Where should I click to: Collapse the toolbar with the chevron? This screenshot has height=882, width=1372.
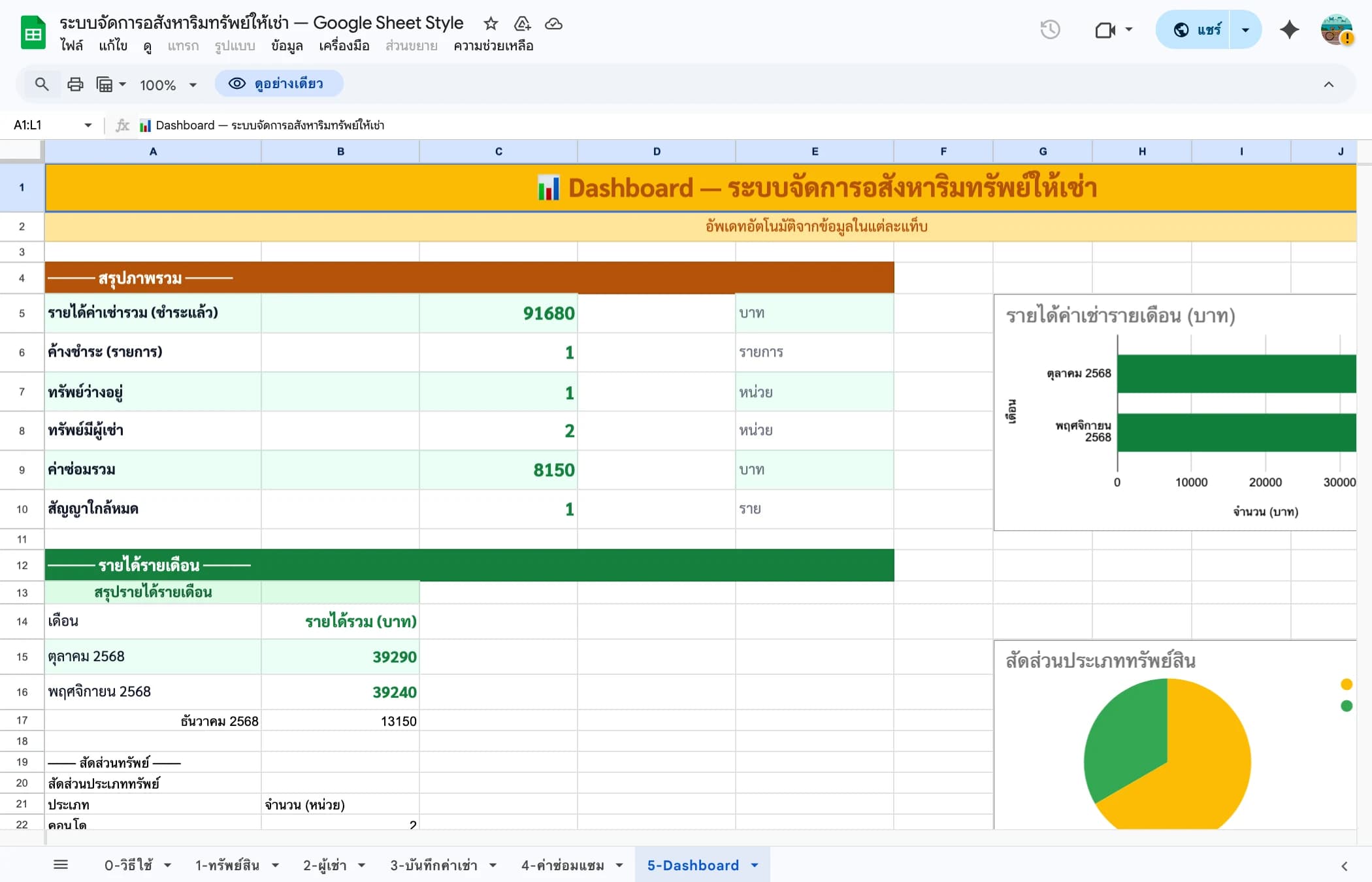pyautogui.click(x=1330, y=84)
